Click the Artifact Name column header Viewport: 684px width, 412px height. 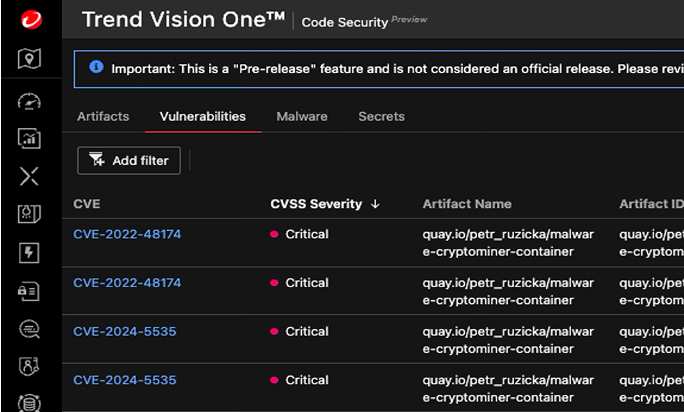(x=466, y=204)
